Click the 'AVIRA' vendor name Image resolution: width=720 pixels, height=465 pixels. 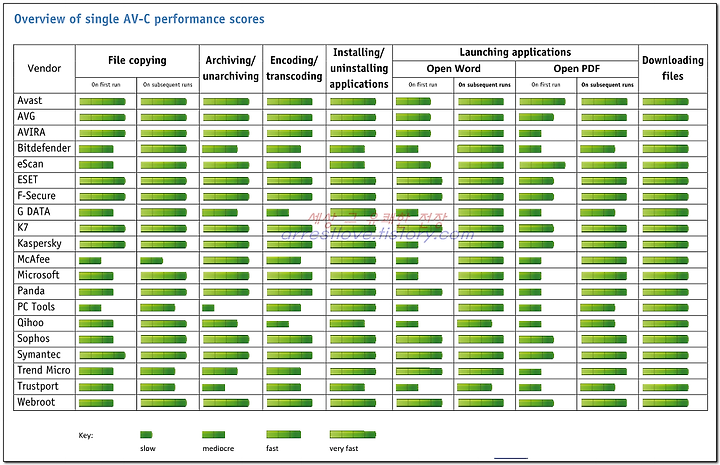pyautogui.click(x=31, y=132)
